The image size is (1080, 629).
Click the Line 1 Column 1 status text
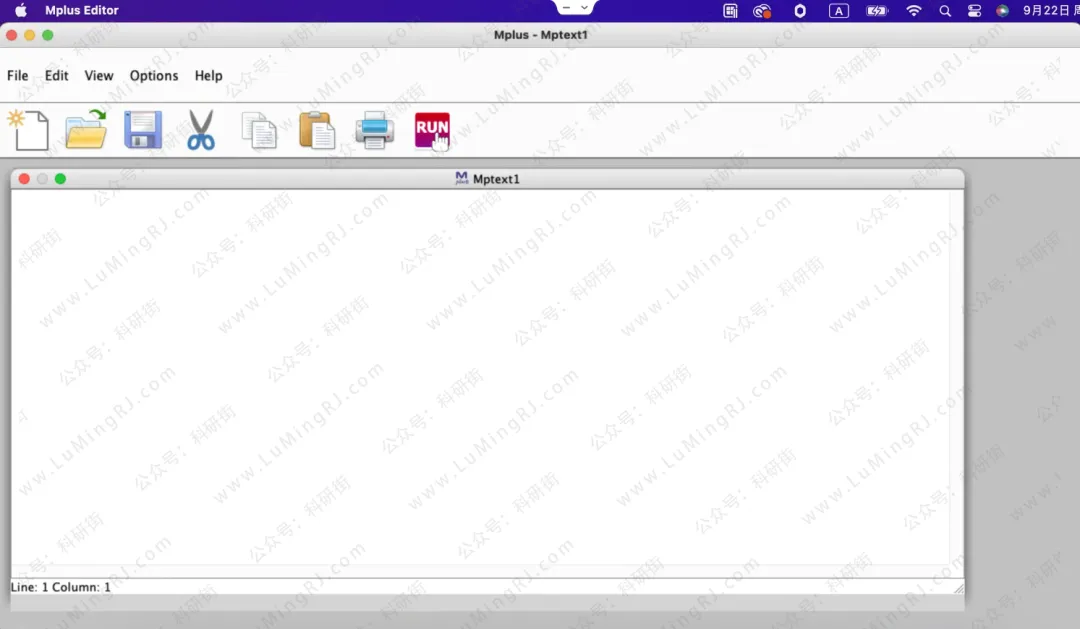coord(61,587)
